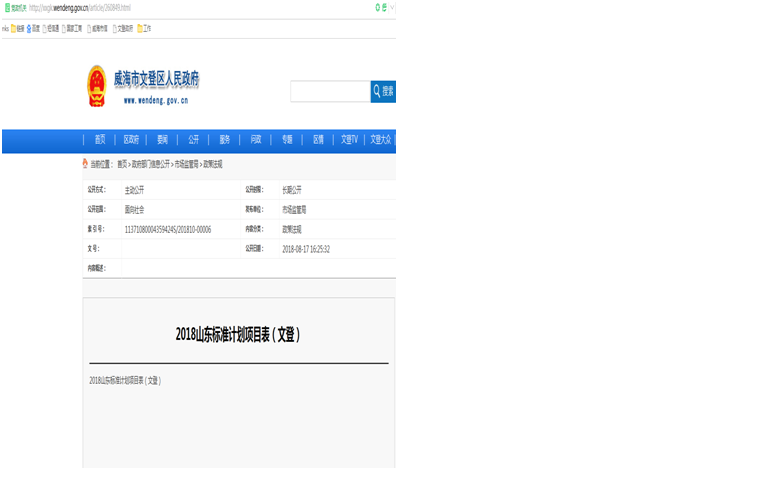Click the green circular icon at address bar right
Image resolution: width=771 pixels, height=493 pixels.
pyautogui.click(x=378, y=7)
